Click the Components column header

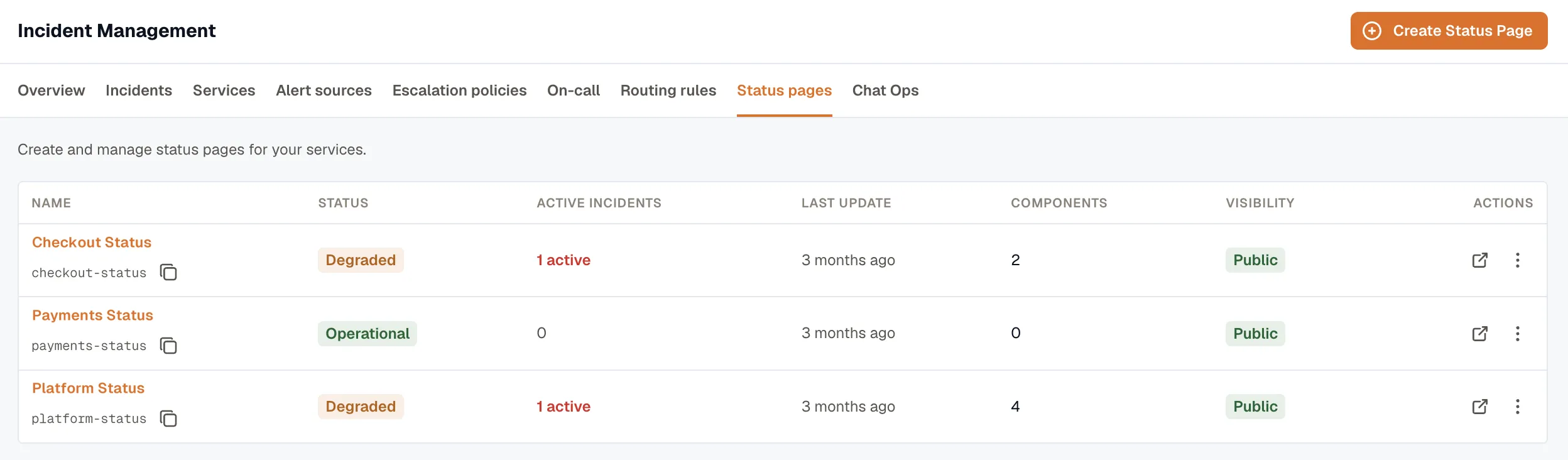coord(1059,203)
